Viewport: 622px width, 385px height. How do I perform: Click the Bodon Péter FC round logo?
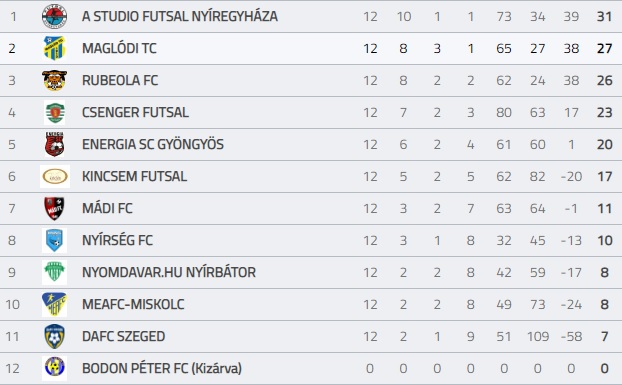(54, 368)
